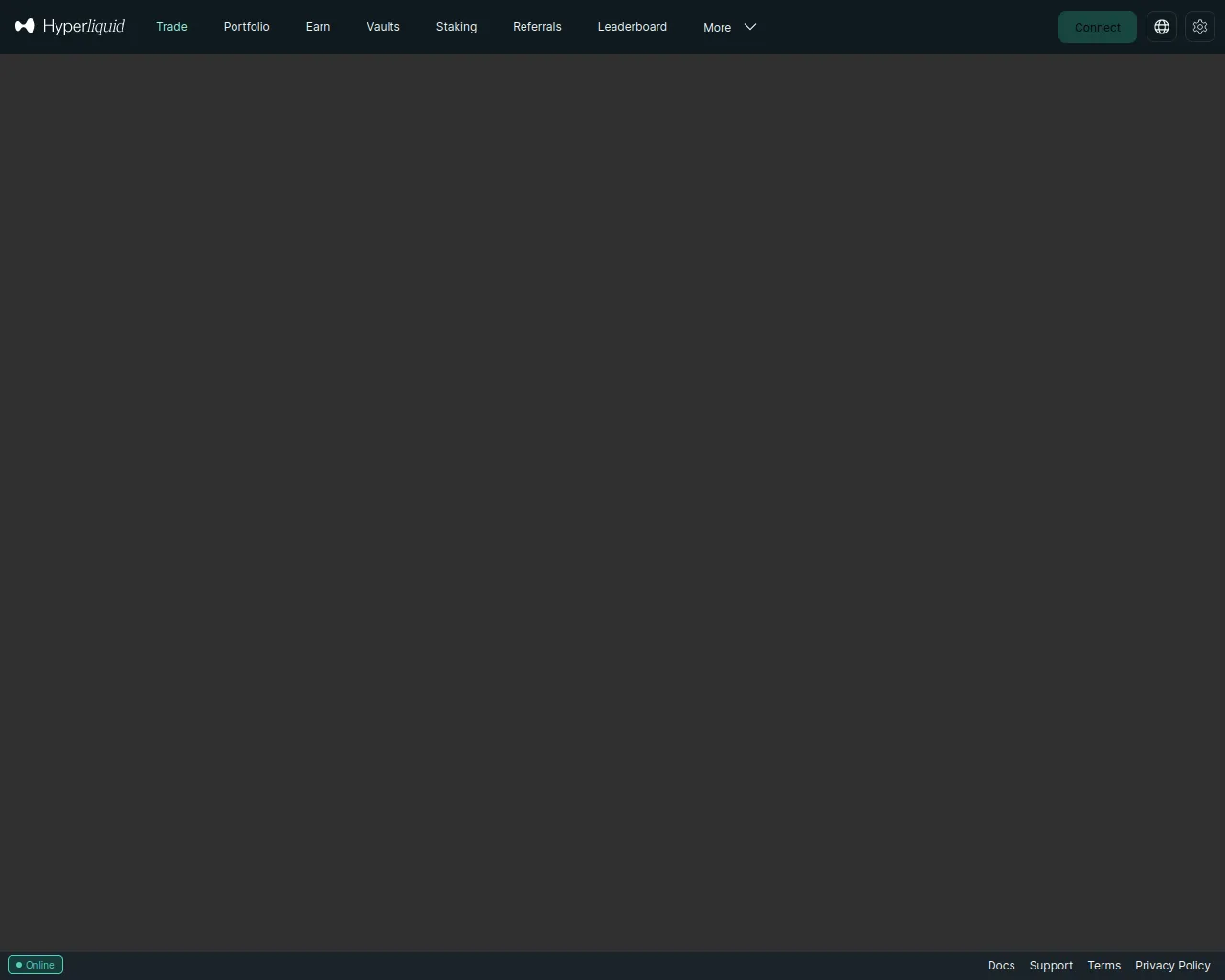This screenshot has width=1225, height=980.
Task: Click the Online connection status badge
Action: click(x=35, y=965)
